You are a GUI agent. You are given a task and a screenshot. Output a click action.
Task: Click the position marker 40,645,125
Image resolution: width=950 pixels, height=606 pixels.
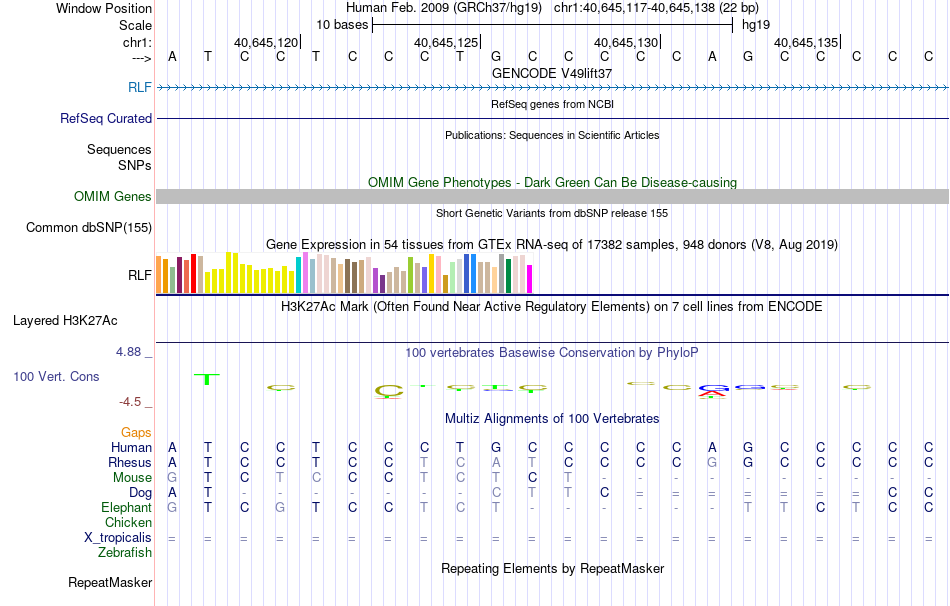tap(446, 42)
